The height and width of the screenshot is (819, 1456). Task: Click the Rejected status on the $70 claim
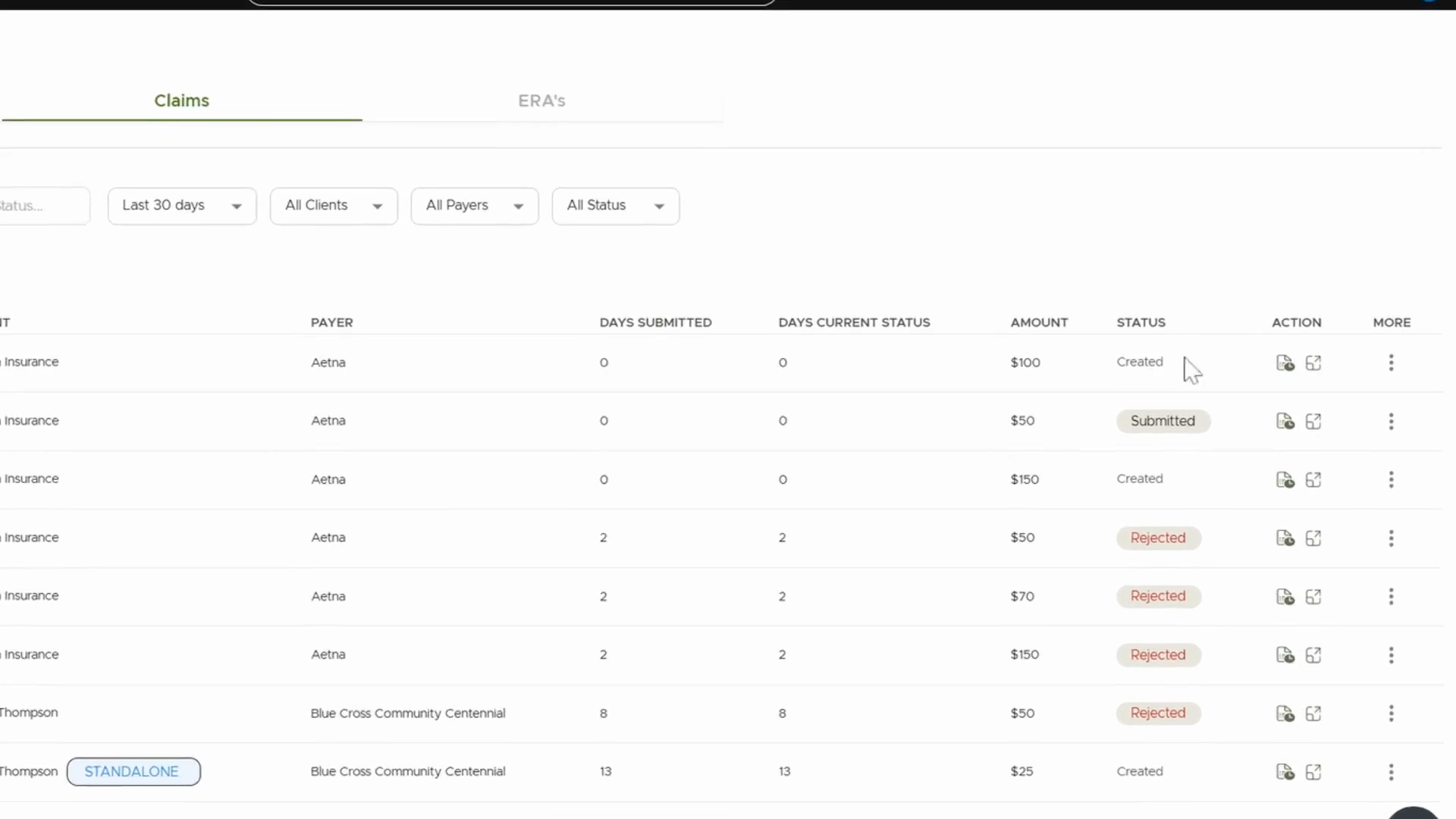[x=1158, y=597]
